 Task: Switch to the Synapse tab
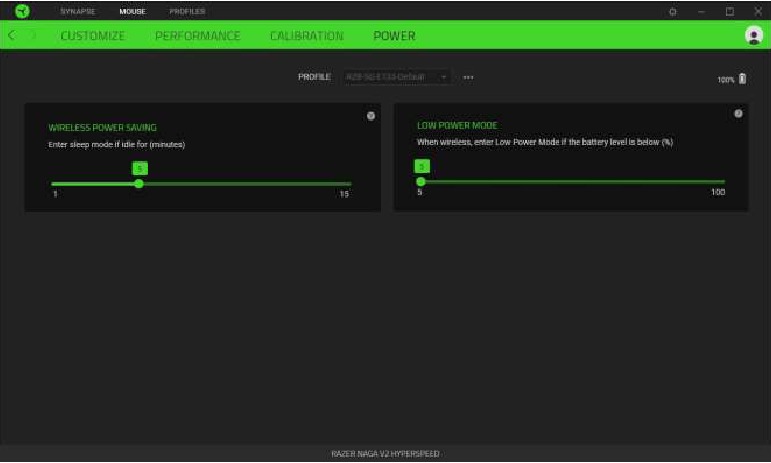coord(78,11)
